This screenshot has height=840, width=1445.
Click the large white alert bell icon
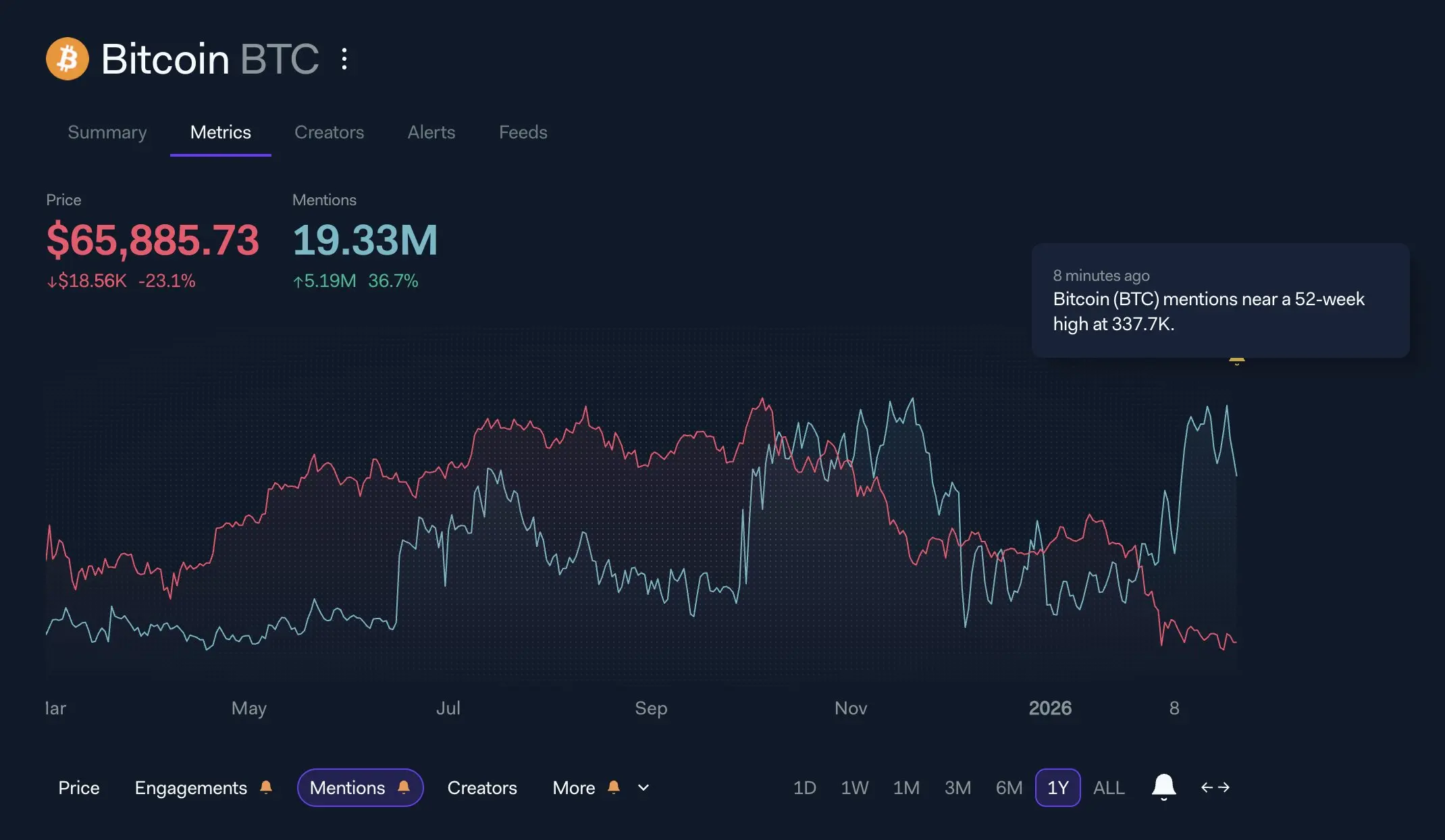click(x=1163, y=787)
